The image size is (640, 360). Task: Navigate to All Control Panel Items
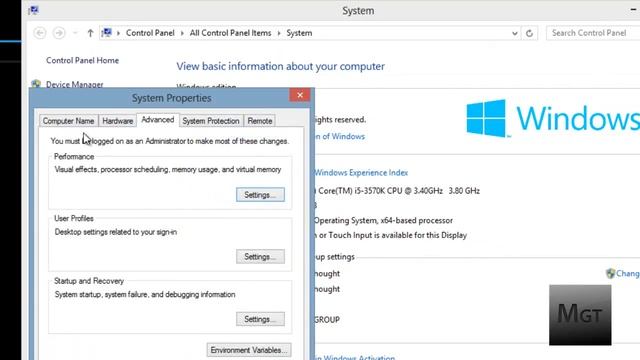tap(230, 33)
